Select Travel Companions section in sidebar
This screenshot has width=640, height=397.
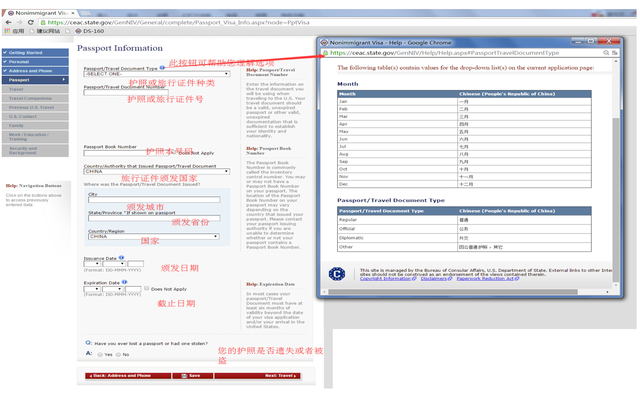[x=35, y=98]
